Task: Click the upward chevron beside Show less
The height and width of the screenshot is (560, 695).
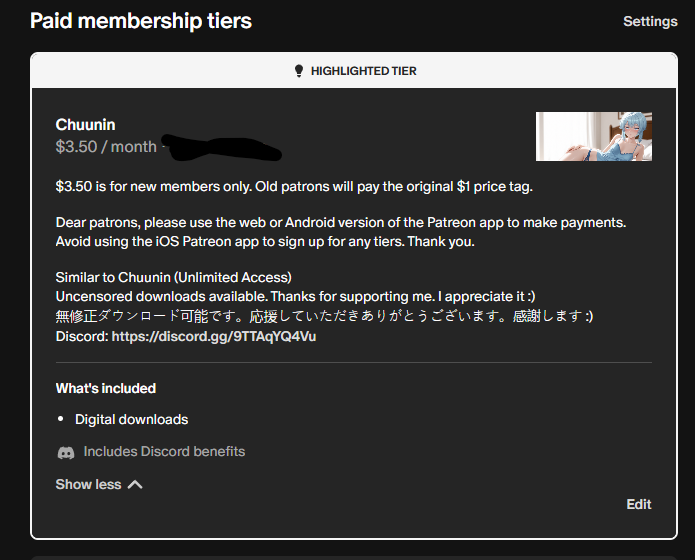Action: (135, 485)
